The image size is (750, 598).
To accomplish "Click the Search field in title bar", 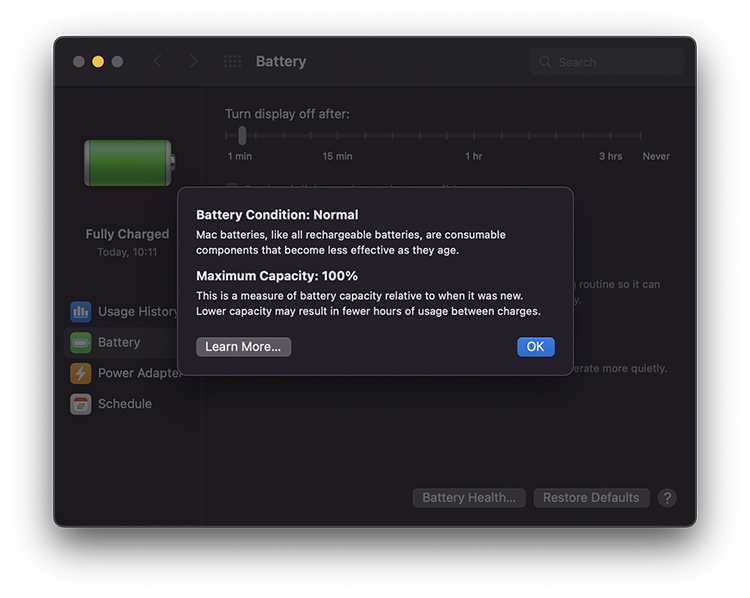I will click(607, 62).
